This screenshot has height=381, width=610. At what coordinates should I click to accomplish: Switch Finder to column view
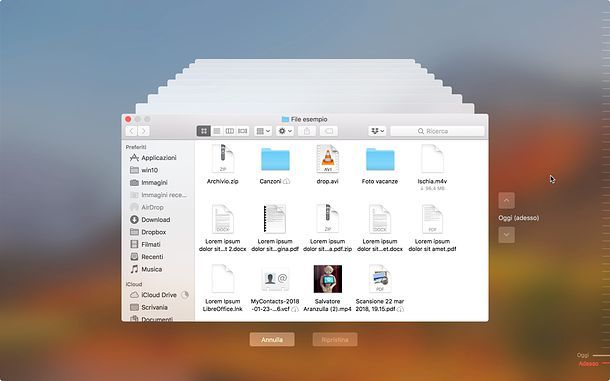point(230,131)
